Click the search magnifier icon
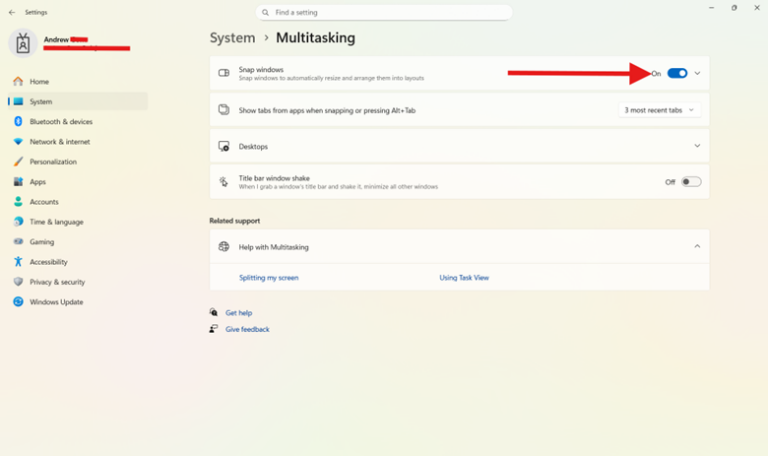This screenshot has width=768, height=456. pos(265,13)
